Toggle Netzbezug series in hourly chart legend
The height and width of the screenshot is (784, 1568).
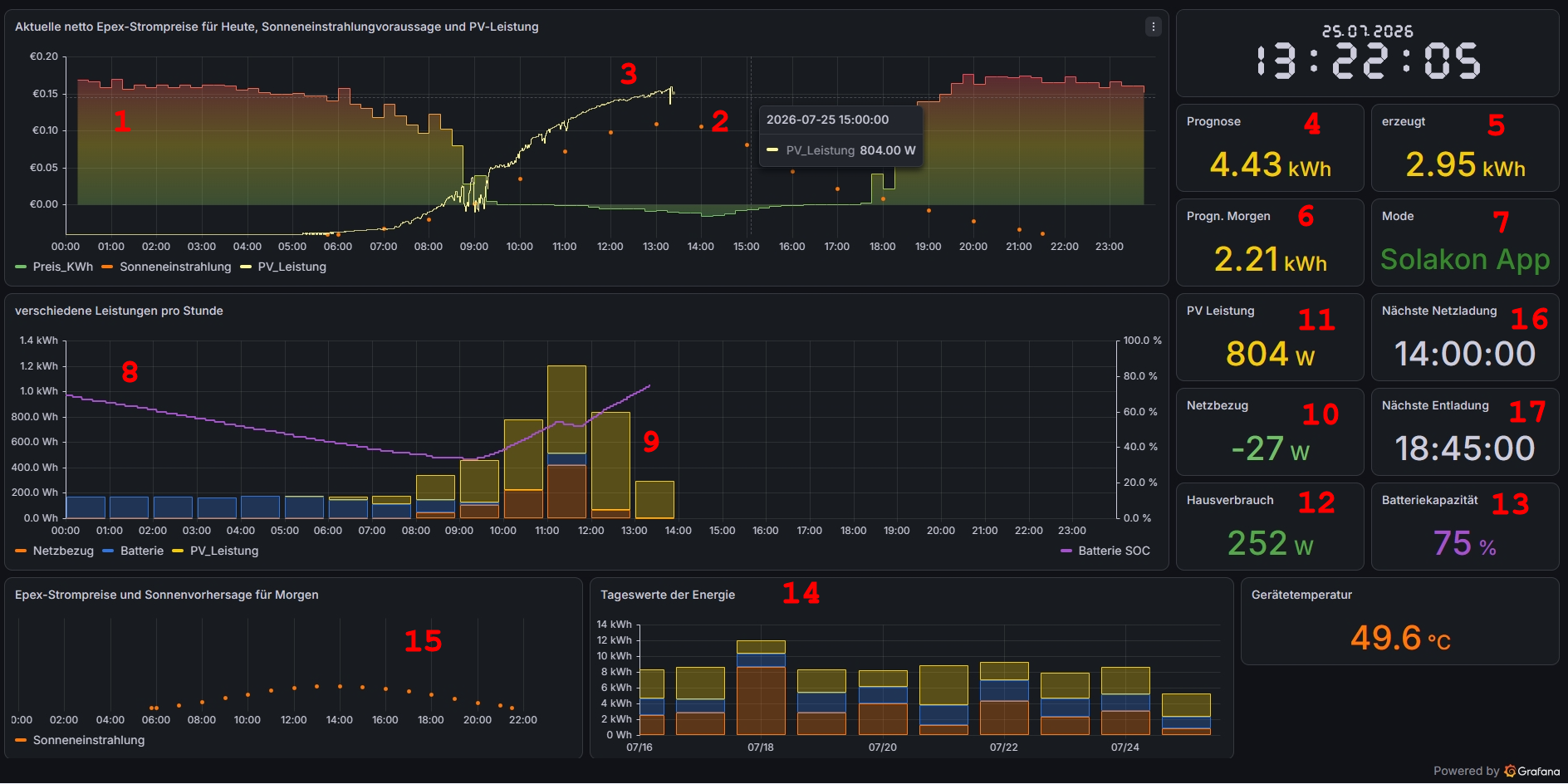[55, 551]
